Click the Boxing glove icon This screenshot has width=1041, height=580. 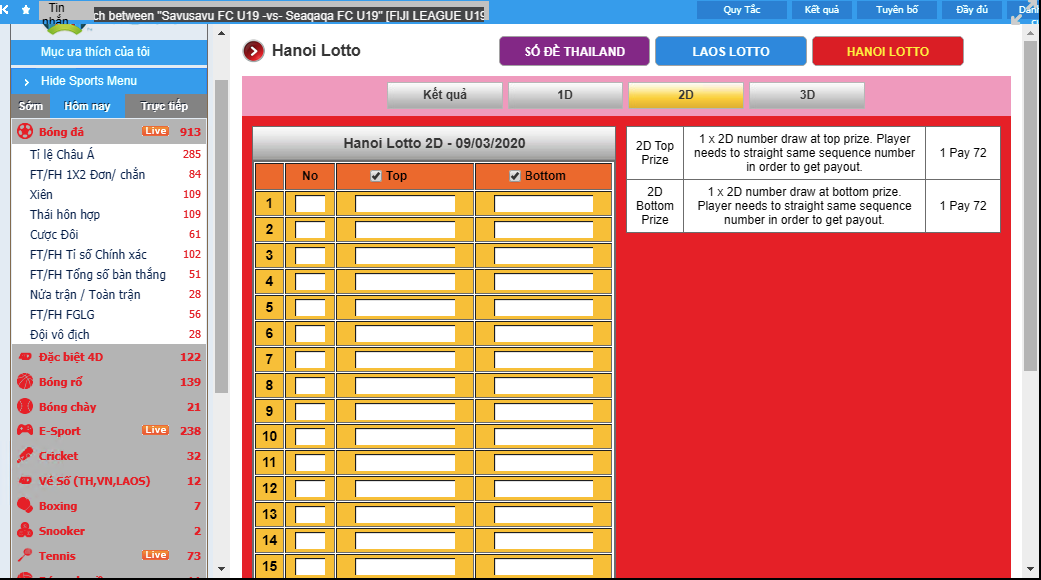(x=25, y=506)
